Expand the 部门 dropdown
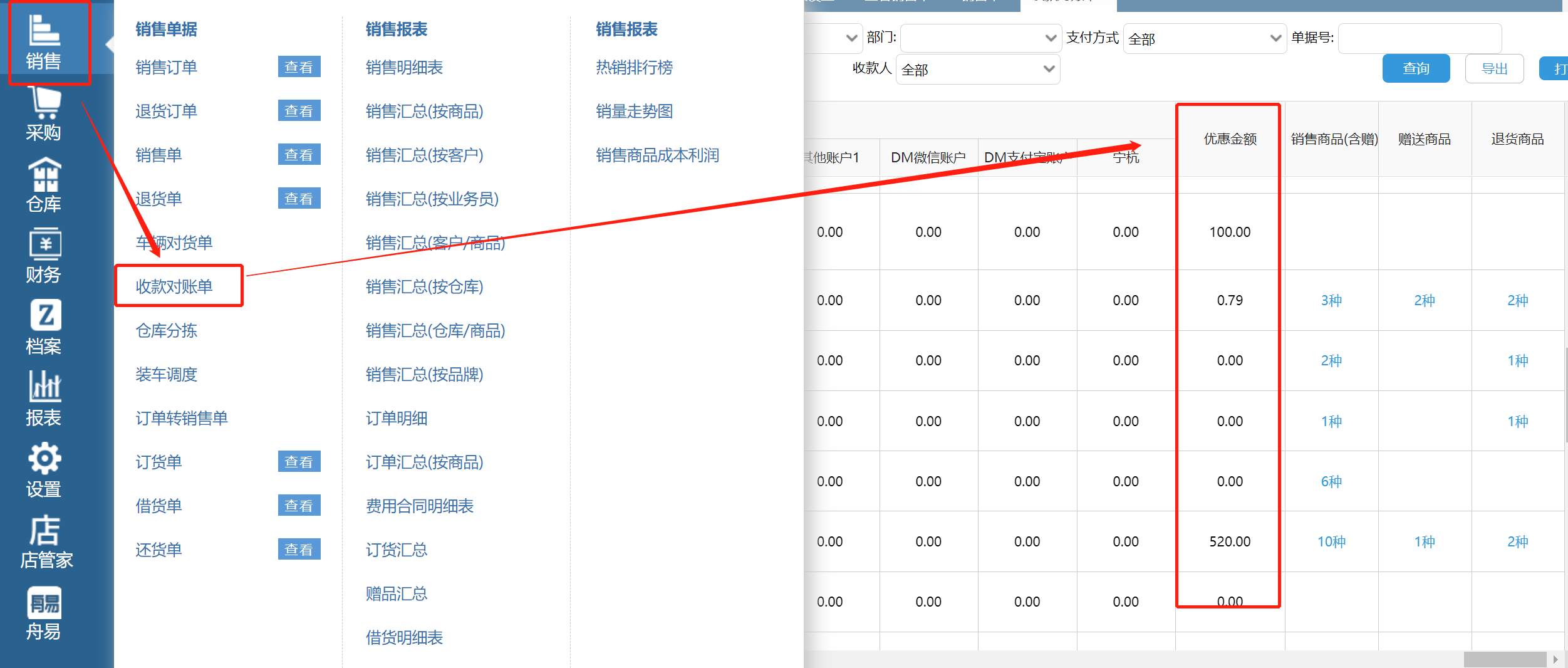This screenshot has width=1568, height=668. tap(980, 38)
